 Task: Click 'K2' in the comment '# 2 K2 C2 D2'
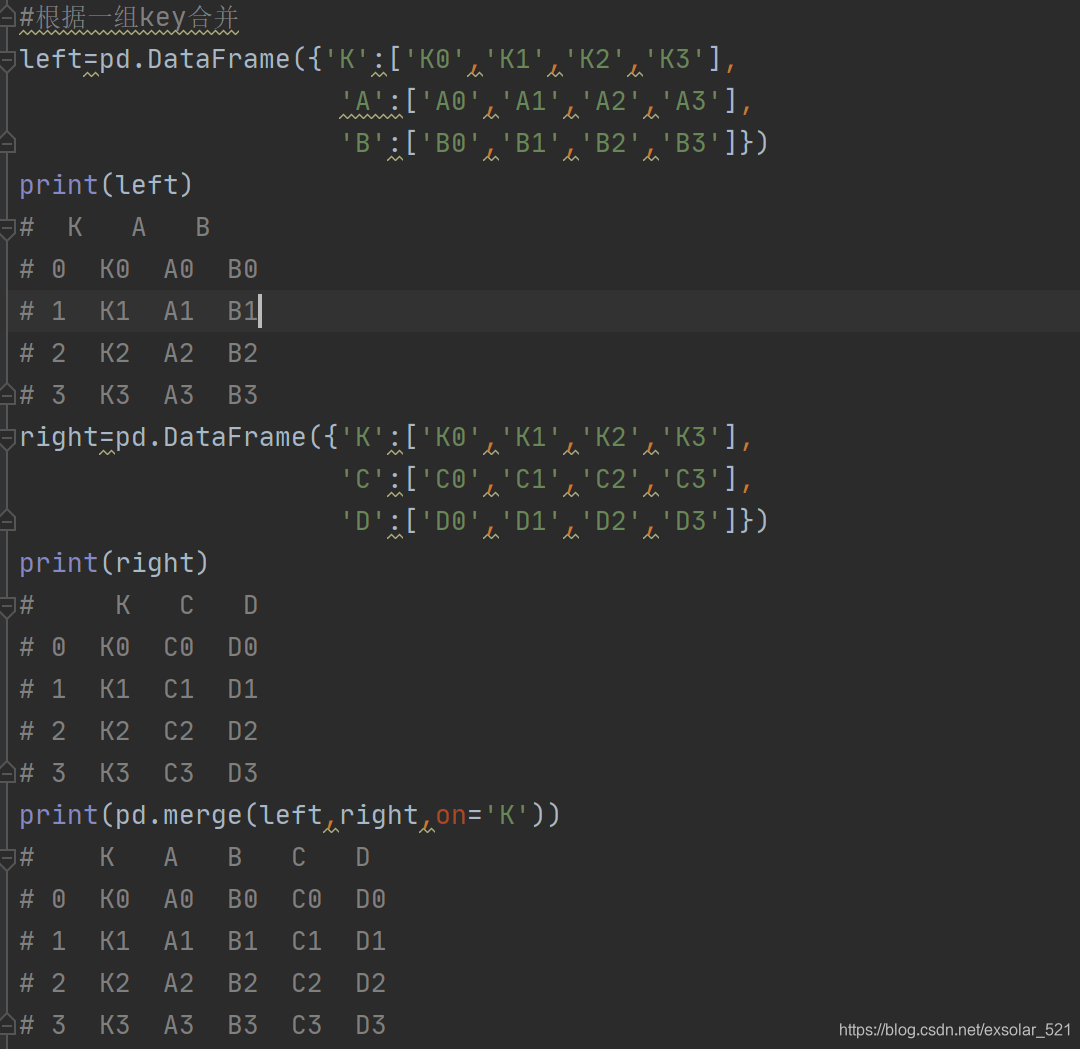coord(114,731)
